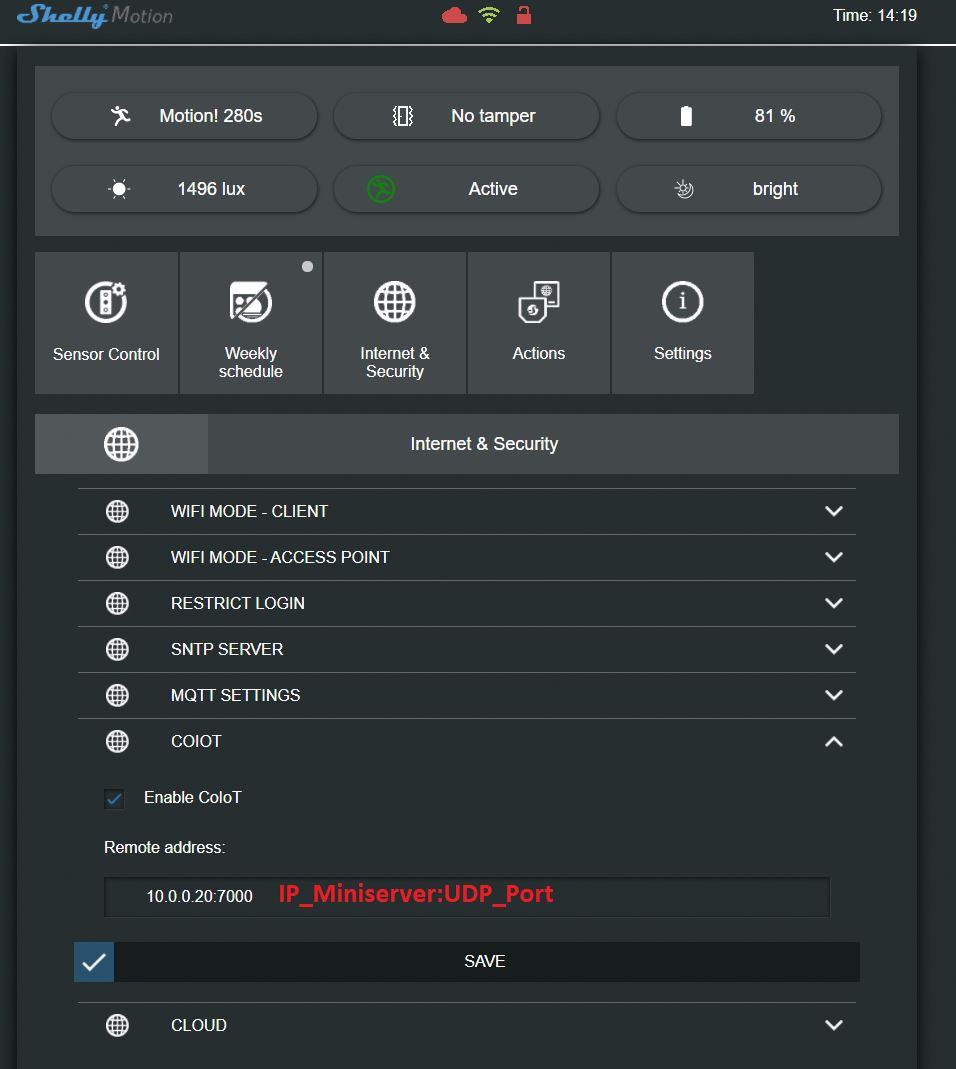This screenshot has height=1069, width=956.
Task: Open the Settings section
Action: click(683, 323)
